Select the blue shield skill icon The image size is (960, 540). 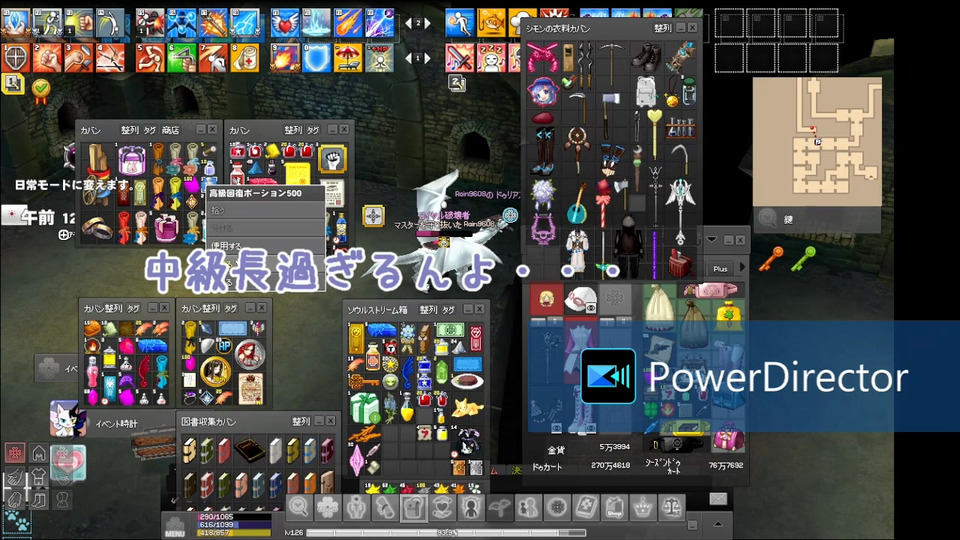tap(316, 58)
